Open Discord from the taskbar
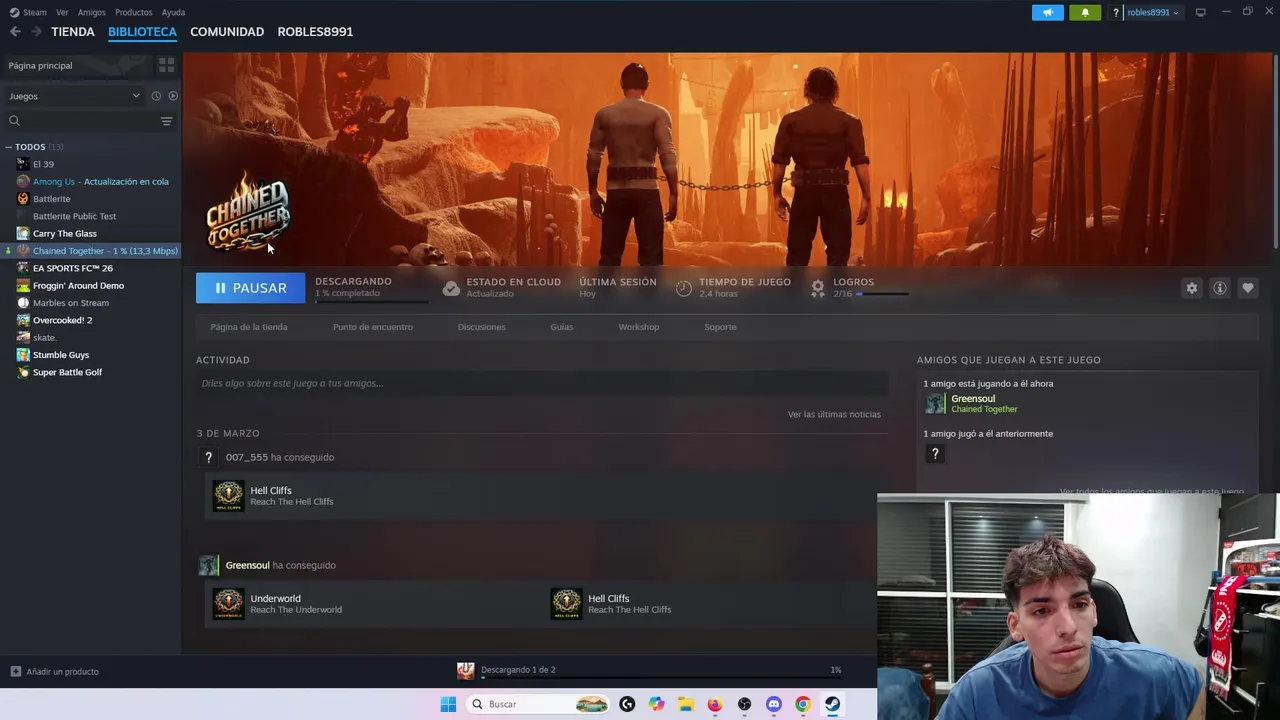This screenshot has width=1280, height=720. tap(773, 704)
